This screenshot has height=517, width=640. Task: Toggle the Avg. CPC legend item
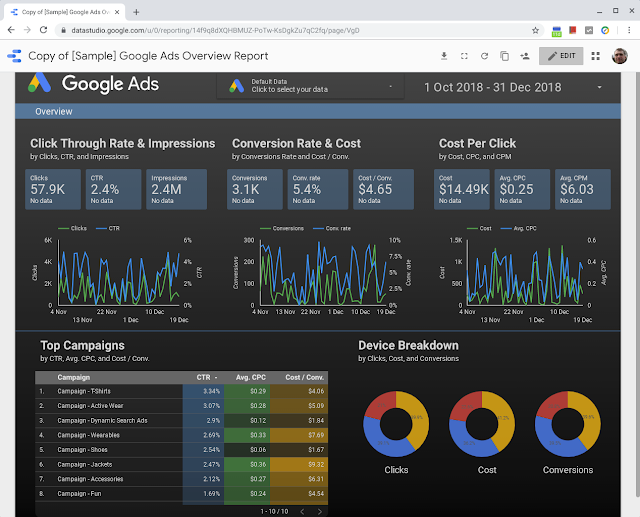518,228
